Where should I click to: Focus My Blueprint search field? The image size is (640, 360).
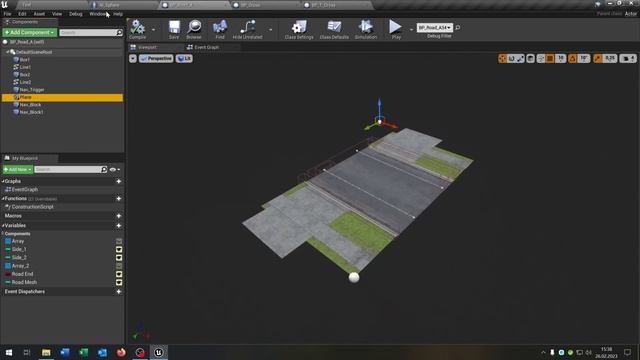(71, 169)
